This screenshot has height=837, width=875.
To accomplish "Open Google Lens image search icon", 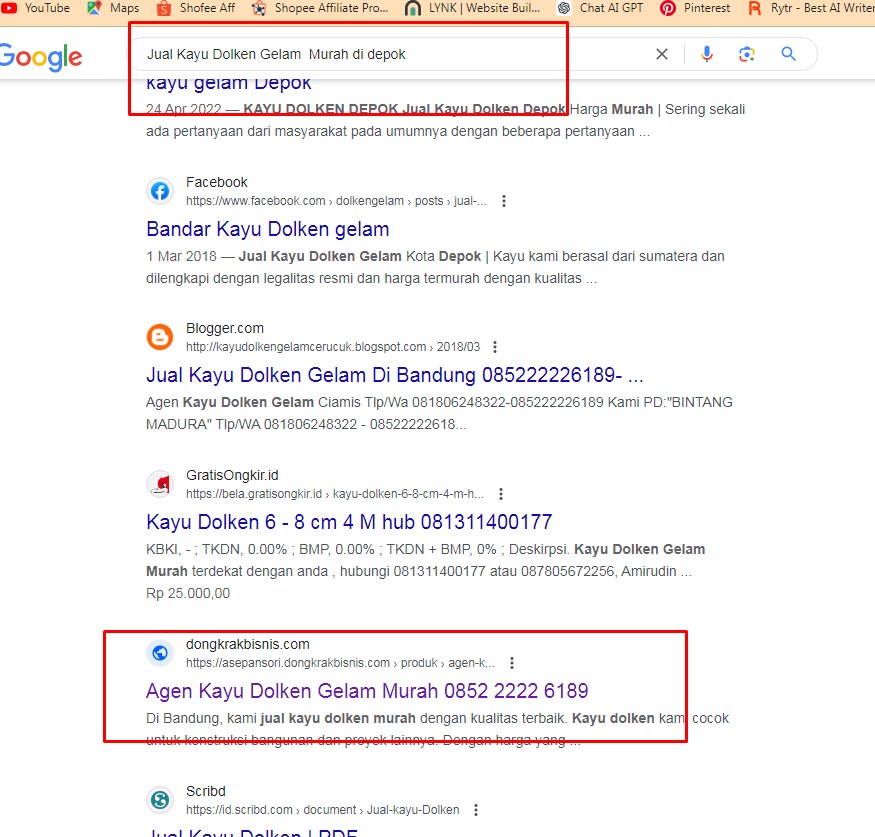I will 747,54.
